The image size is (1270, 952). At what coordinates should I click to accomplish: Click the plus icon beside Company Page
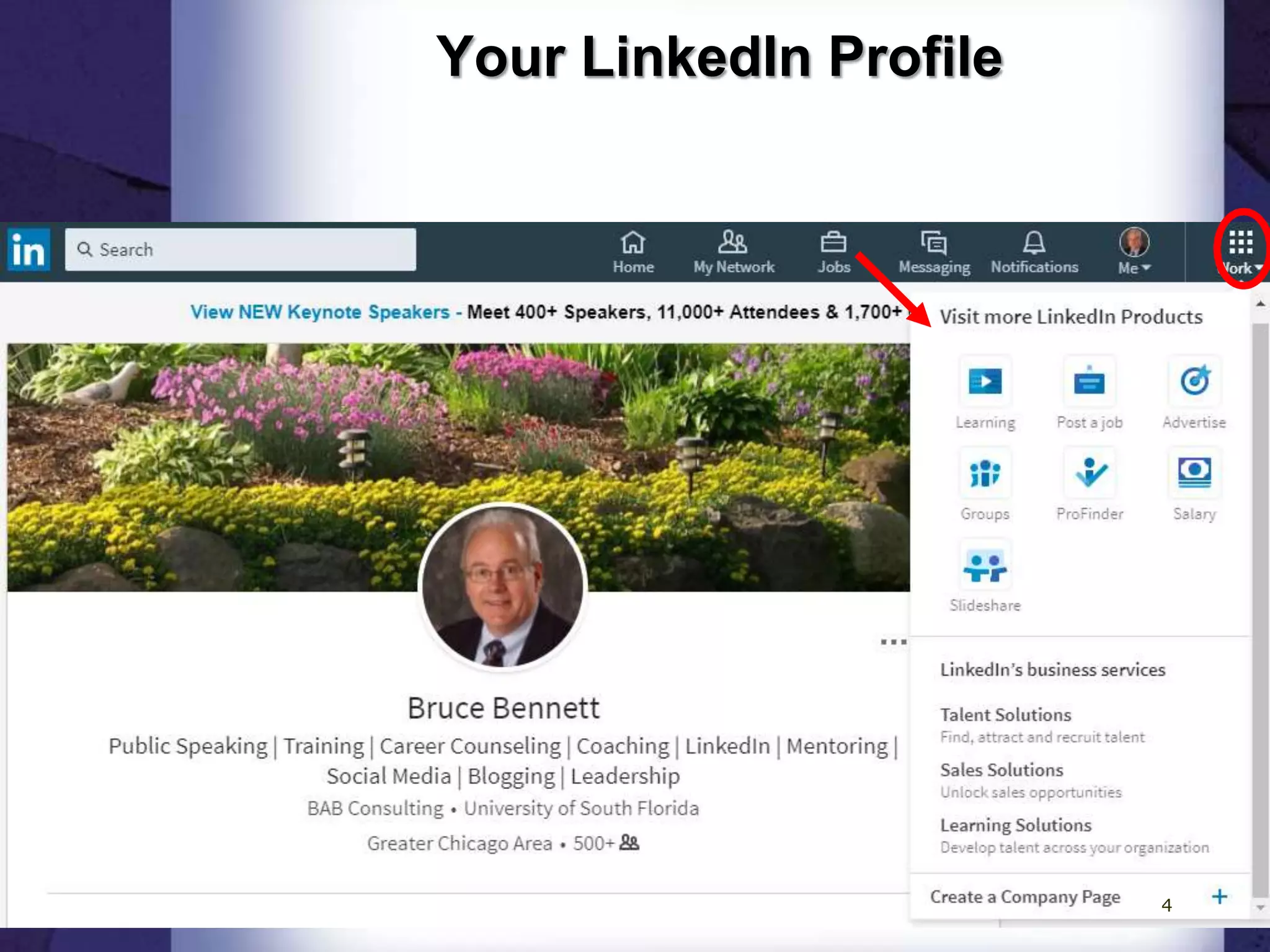pos(1219,896)
